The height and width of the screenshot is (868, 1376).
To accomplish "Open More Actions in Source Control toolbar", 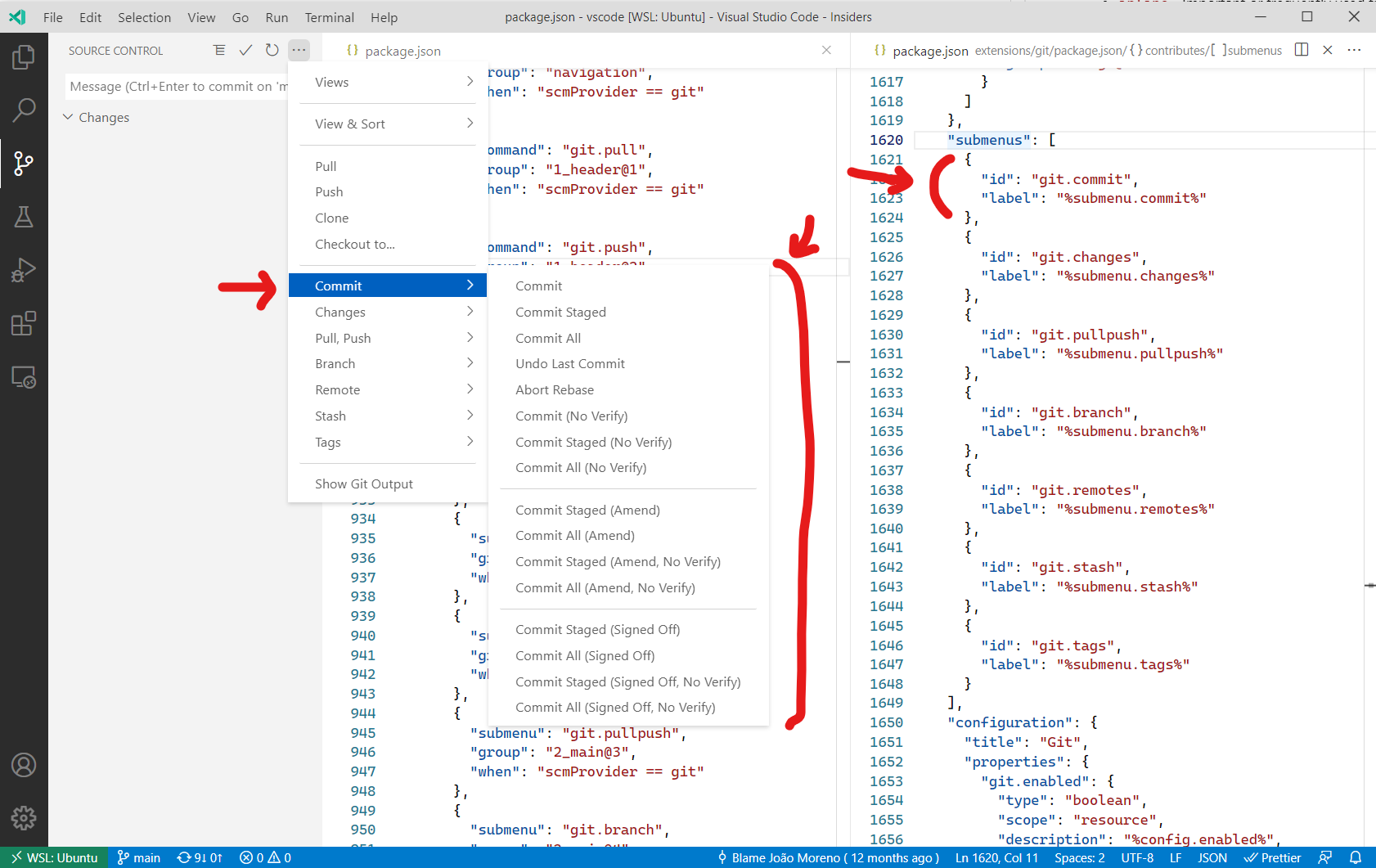I will [x=299, y=50].
